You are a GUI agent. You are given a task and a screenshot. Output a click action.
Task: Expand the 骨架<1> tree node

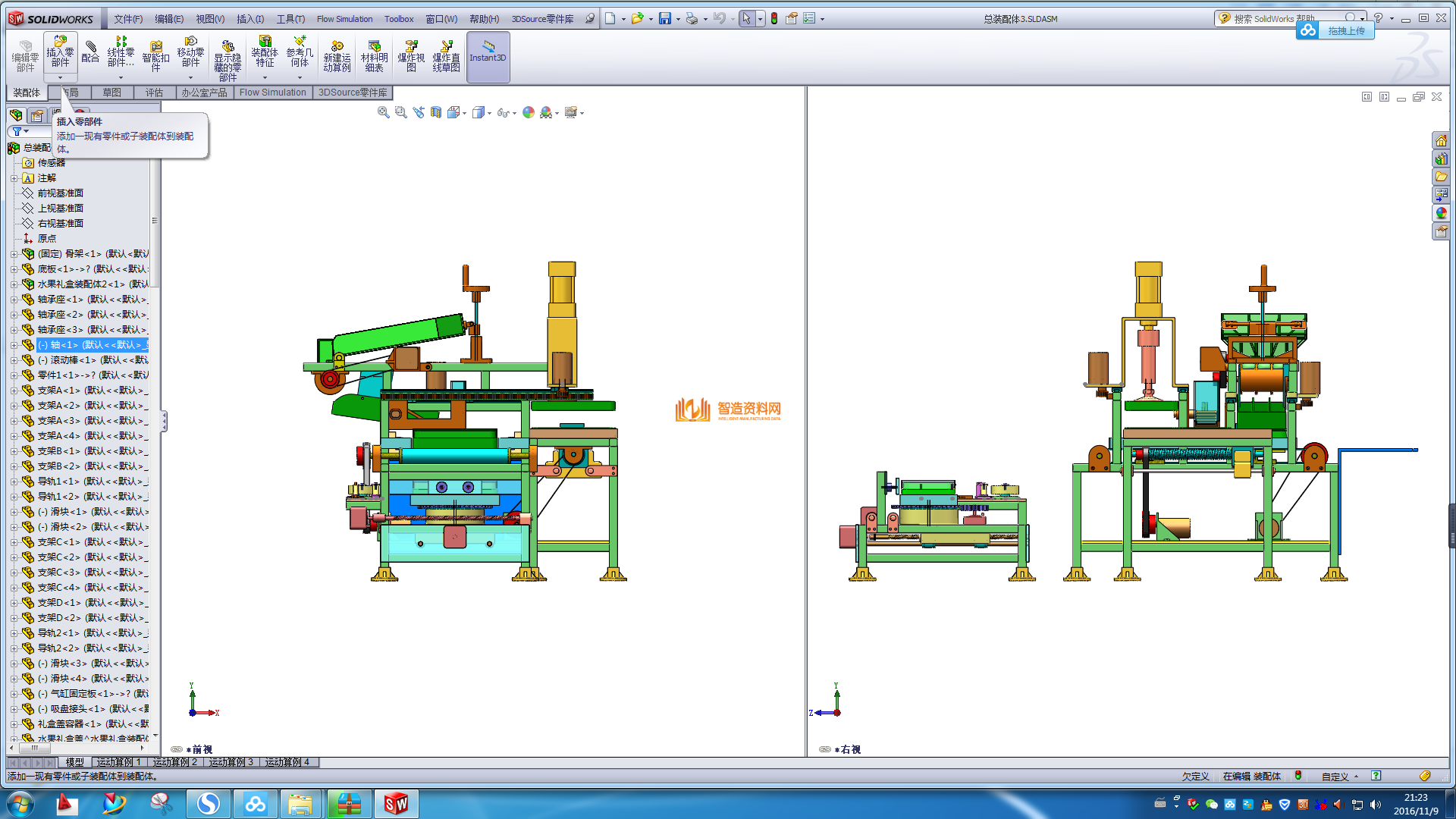click(x=14, y=254)
